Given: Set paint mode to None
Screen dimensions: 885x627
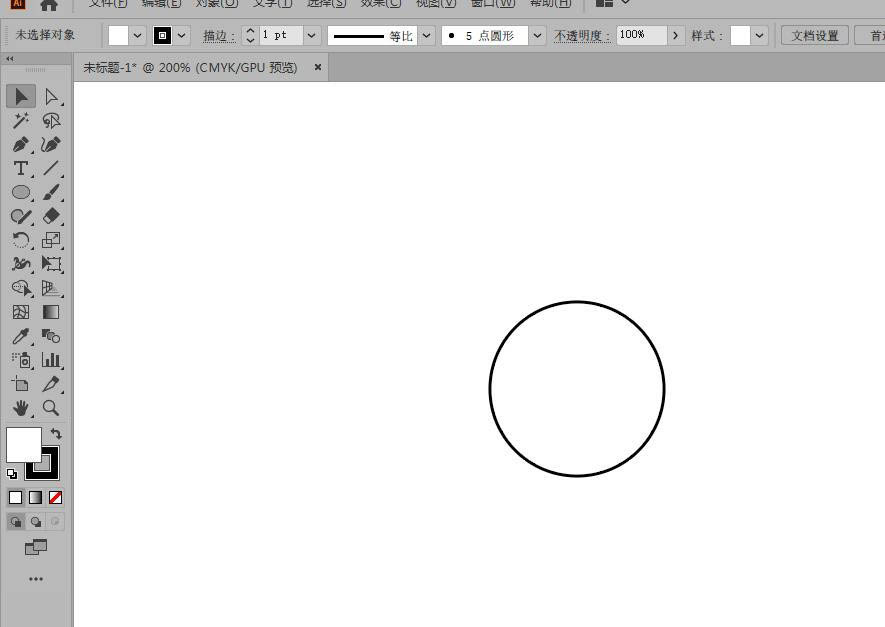Looking at the screenshot, I should pos(55,497).
